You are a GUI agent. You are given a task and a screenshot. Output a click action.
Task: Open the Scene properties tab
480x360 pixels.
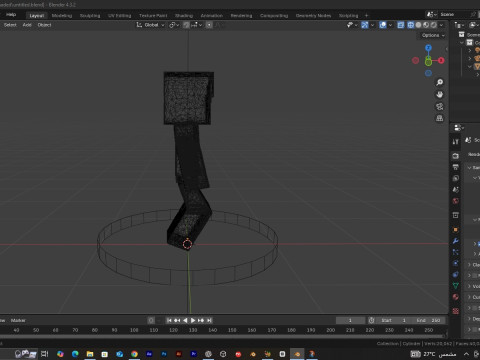[x=456, y=190]
